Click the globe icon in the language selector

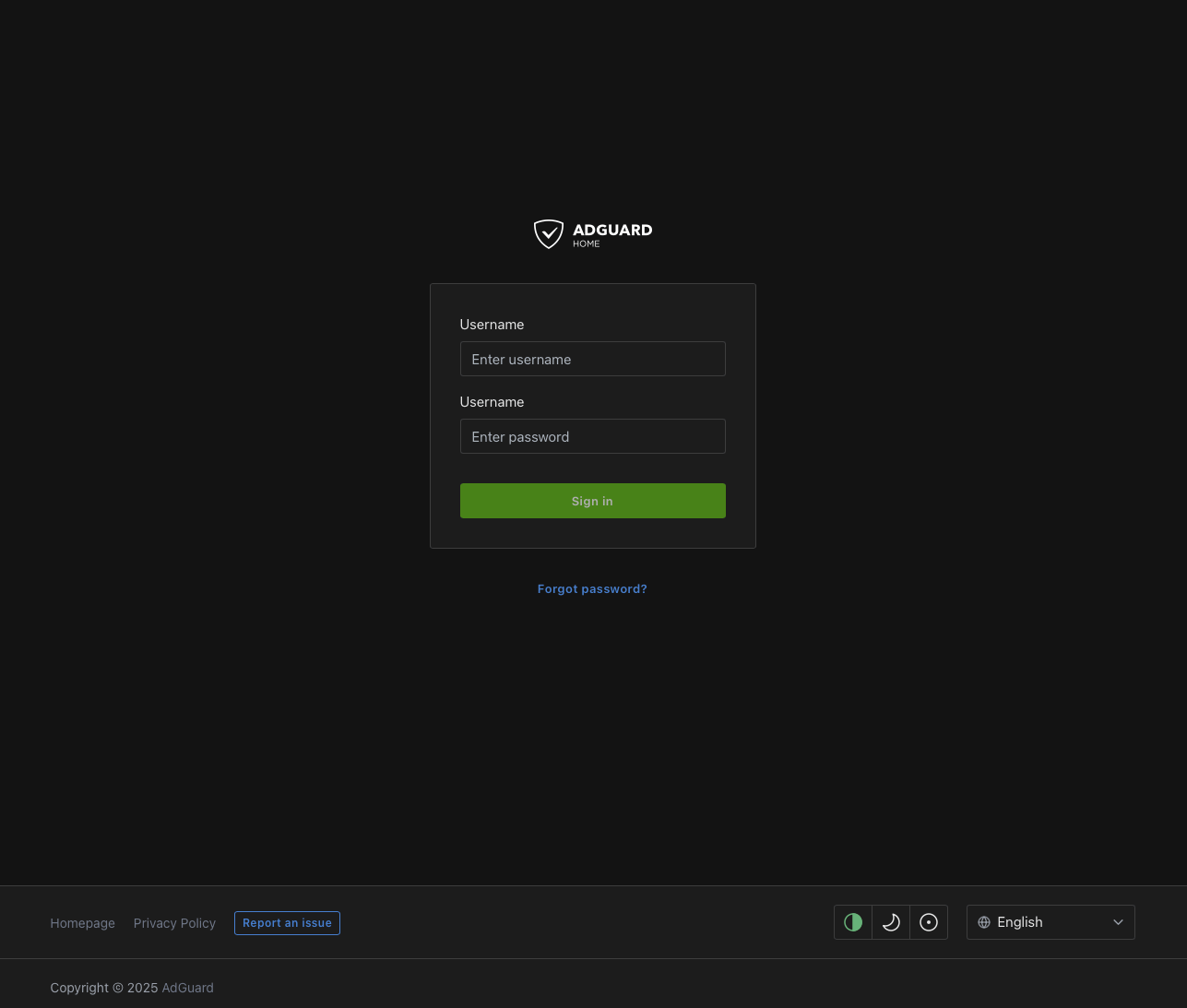[984, 922]
